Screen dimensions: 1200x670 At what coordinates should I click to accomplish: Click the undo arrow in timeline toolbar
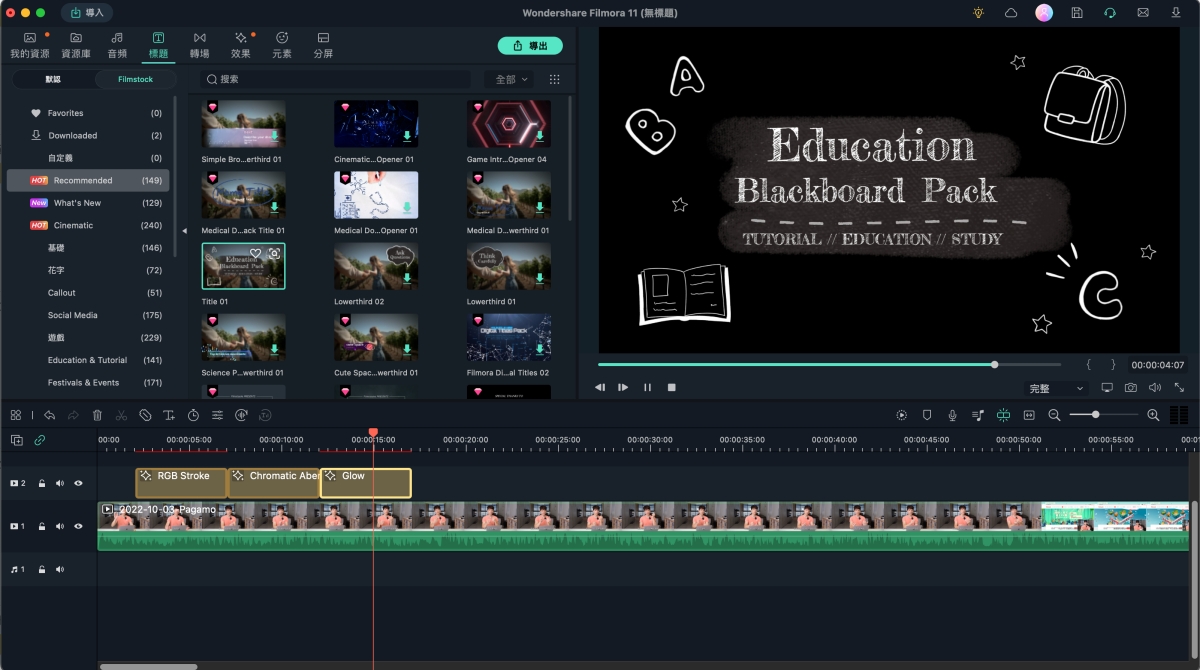pos(49,415)
